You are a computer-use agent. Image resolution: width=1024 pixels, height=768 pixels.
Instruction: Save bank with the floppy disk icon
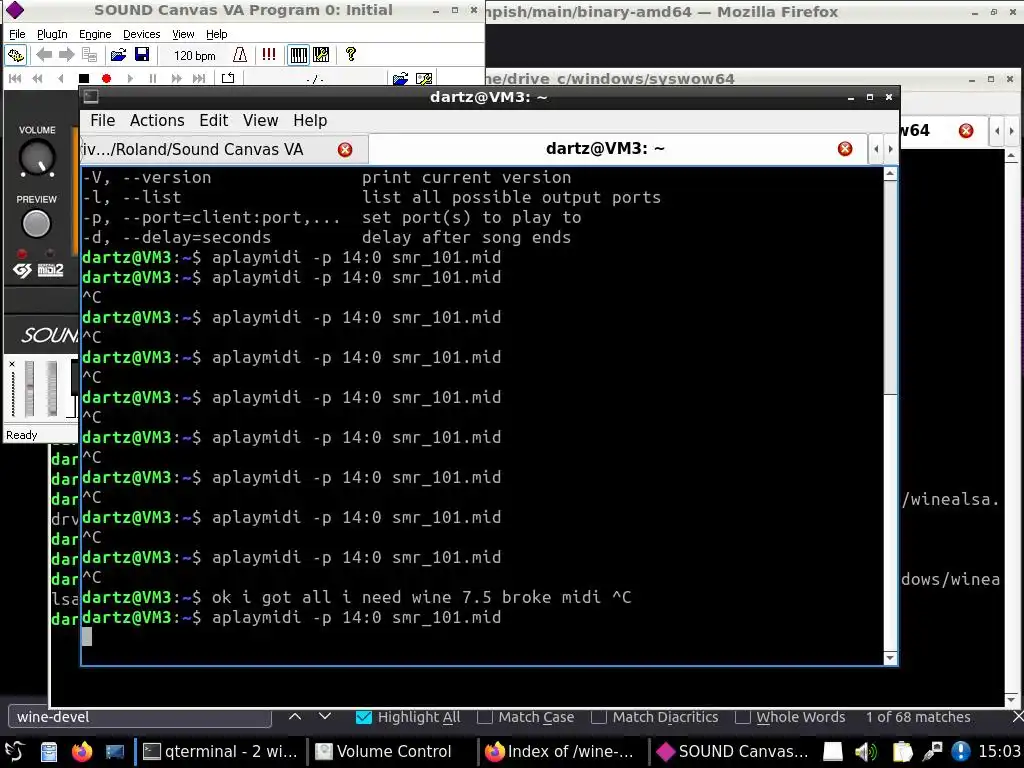pos(142,56)
